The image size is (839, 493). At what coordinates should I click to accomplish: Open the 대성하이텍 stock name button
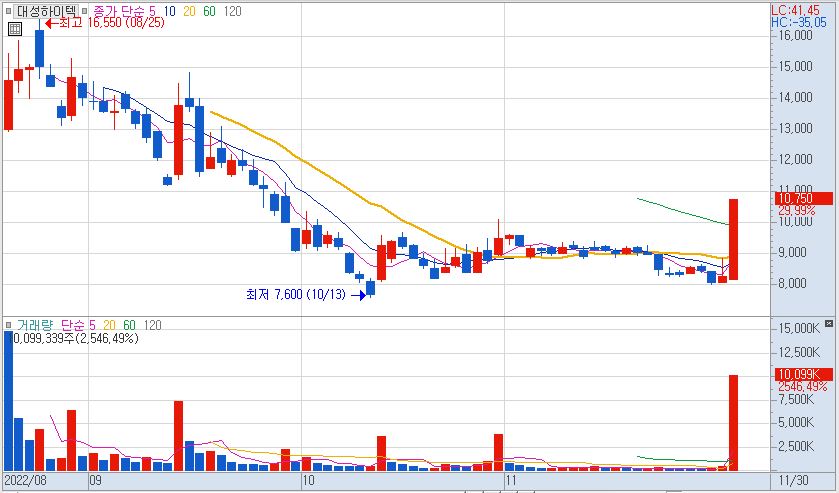(47, 11)
